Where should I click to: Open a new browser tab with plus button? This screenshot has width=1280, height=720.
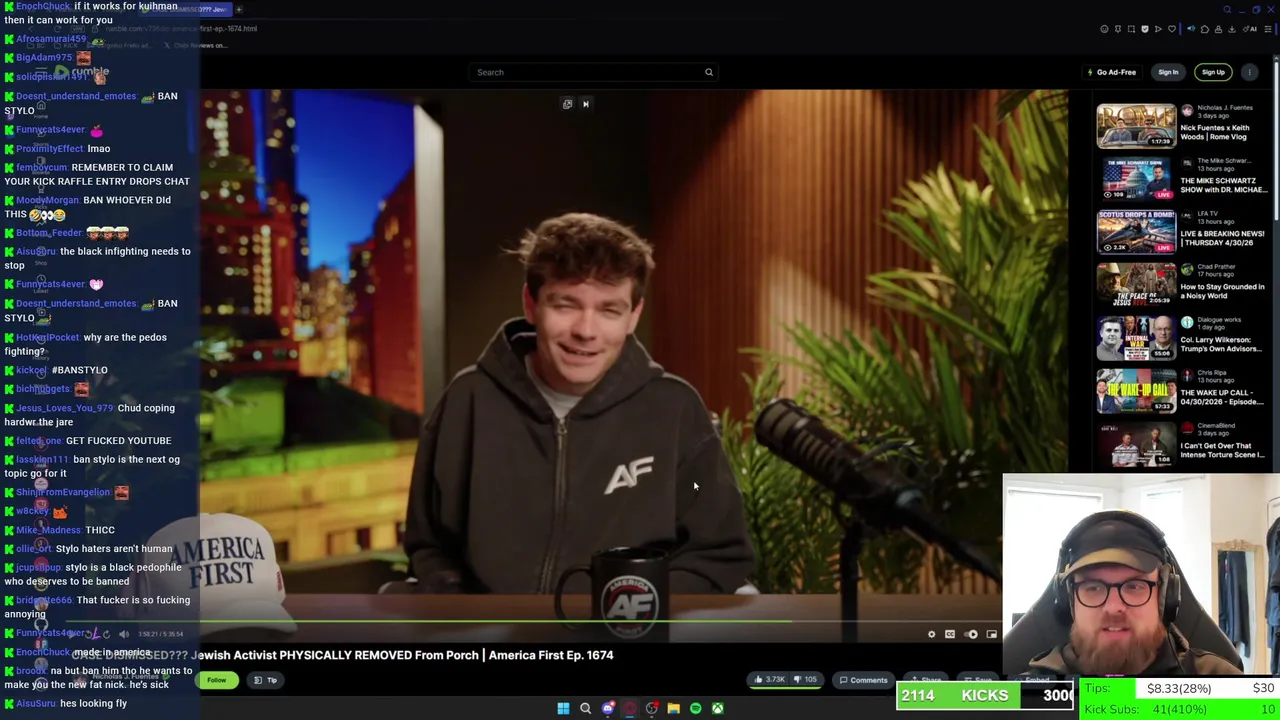pyautogui.click(x=239, y=9)
